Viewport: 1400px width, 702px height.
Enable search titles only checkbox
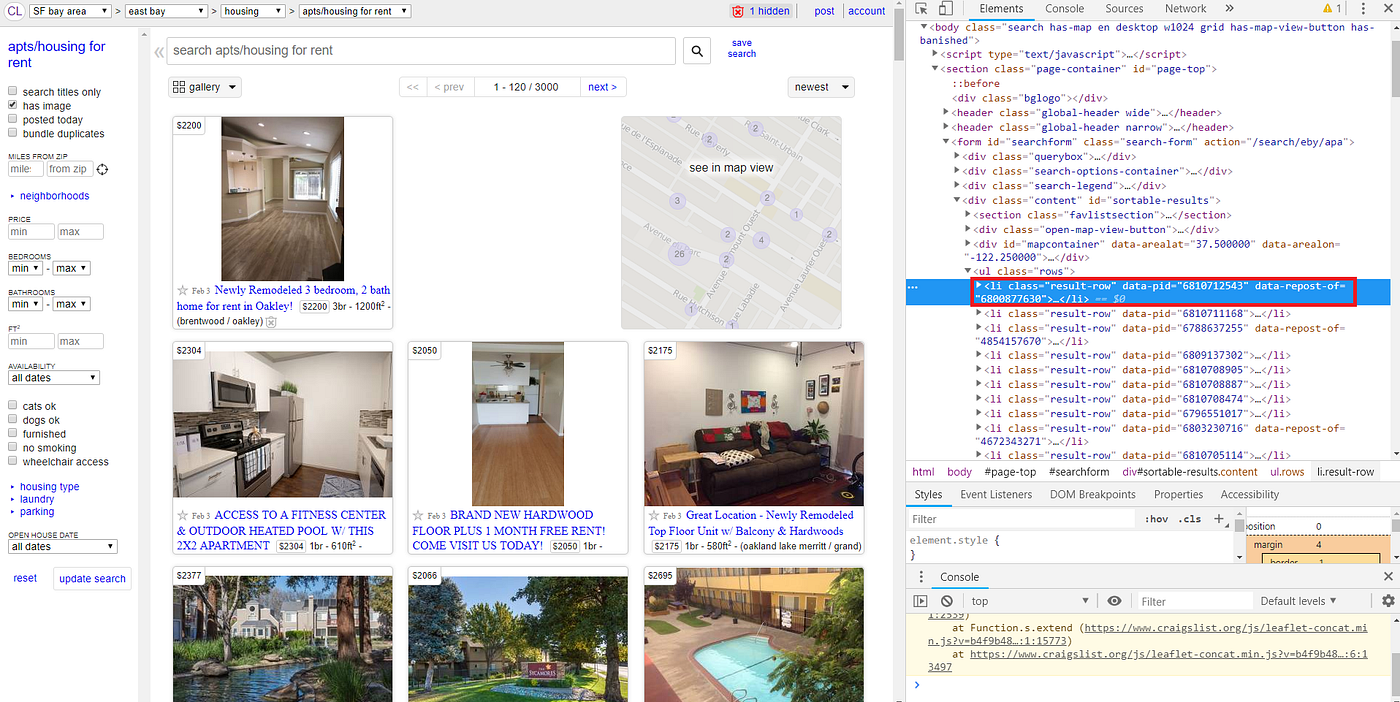tap(13, 91)
